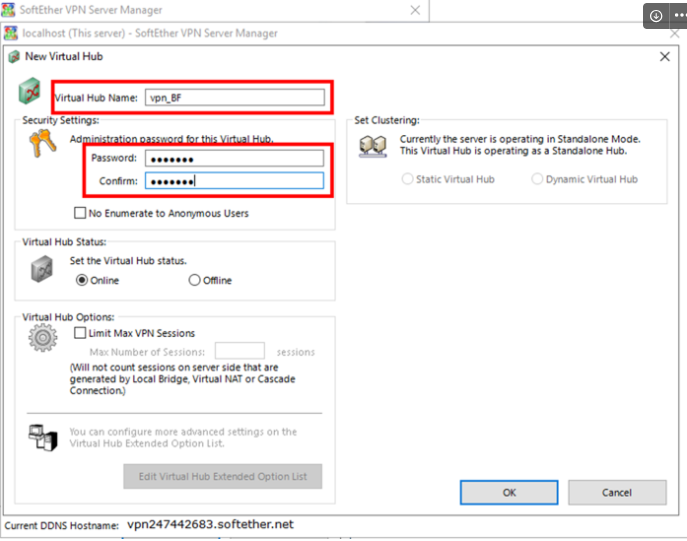
Task: Enable No Enumerate to Anonymous Users checkbox
Action: (81, 213)
